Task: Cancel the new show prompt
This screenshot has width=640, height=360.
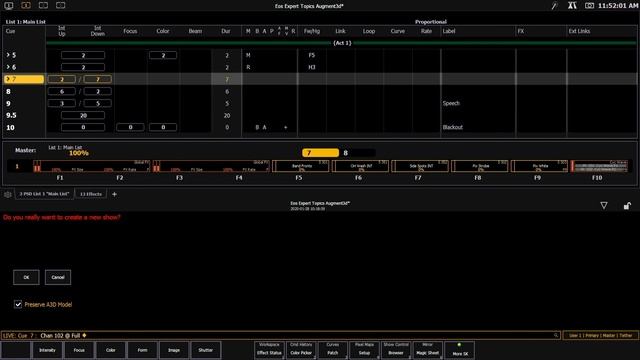Action: 58,278
